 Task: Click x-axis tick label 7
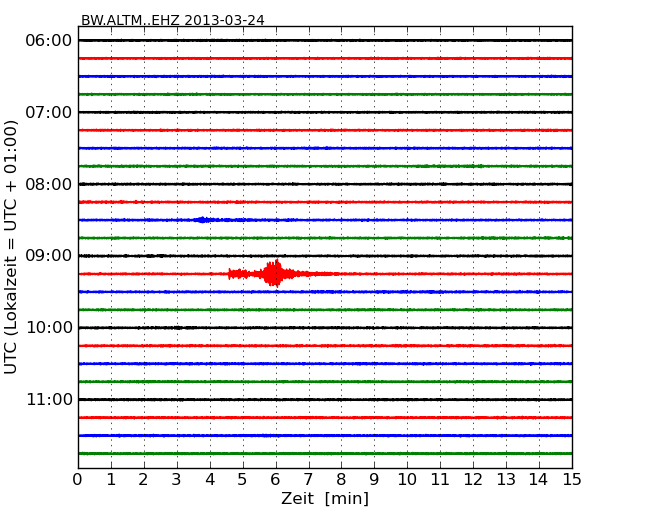[x=308, y=480]
